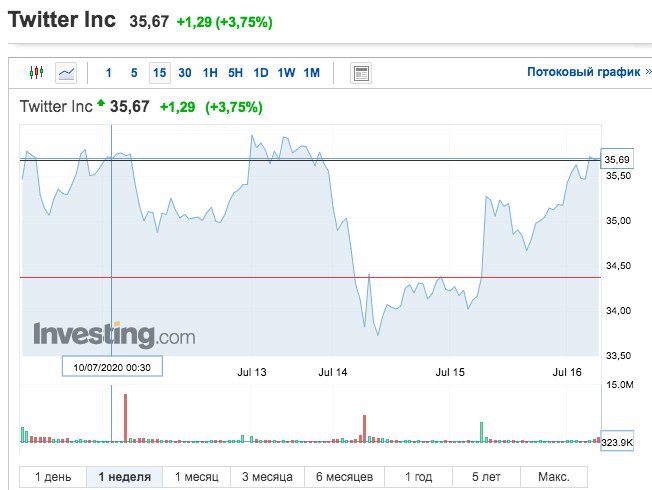Viewport: 652px width, 490px height.
Task: Switch to the 1 месяц range tab
Action: [x=197, y=477]
